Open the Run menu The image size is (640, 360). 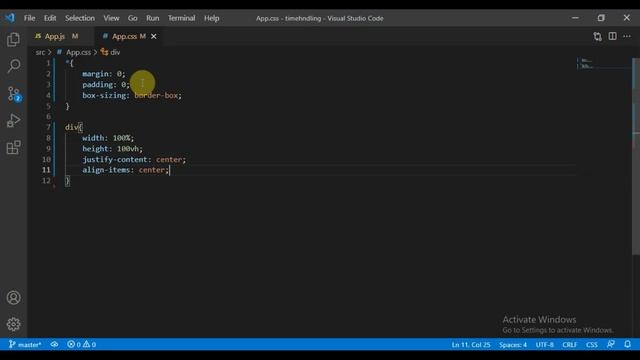click(x=153, y=18)
